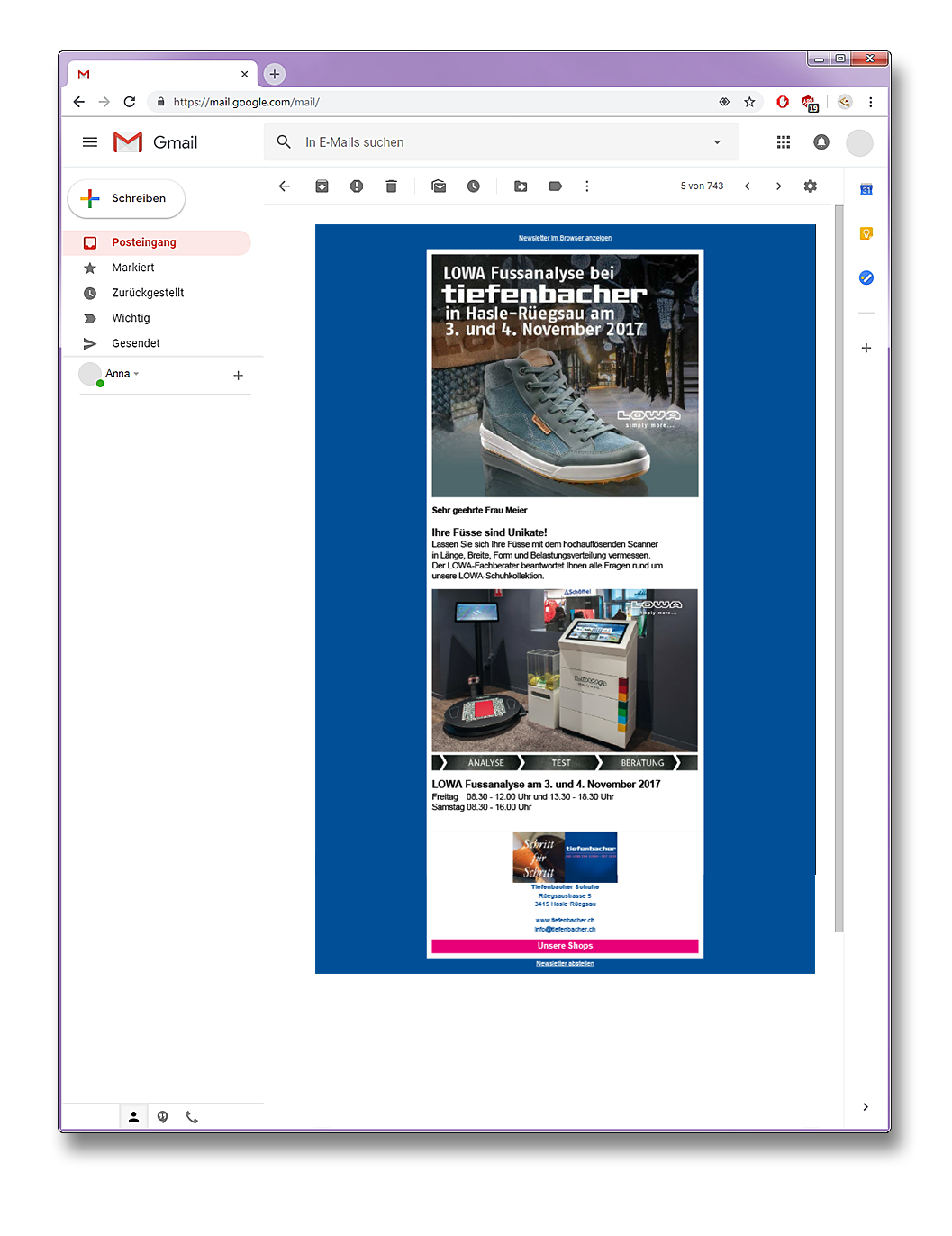Move this email to a folder
Viewport: 952px width, 1236px height.
(521, 186)
